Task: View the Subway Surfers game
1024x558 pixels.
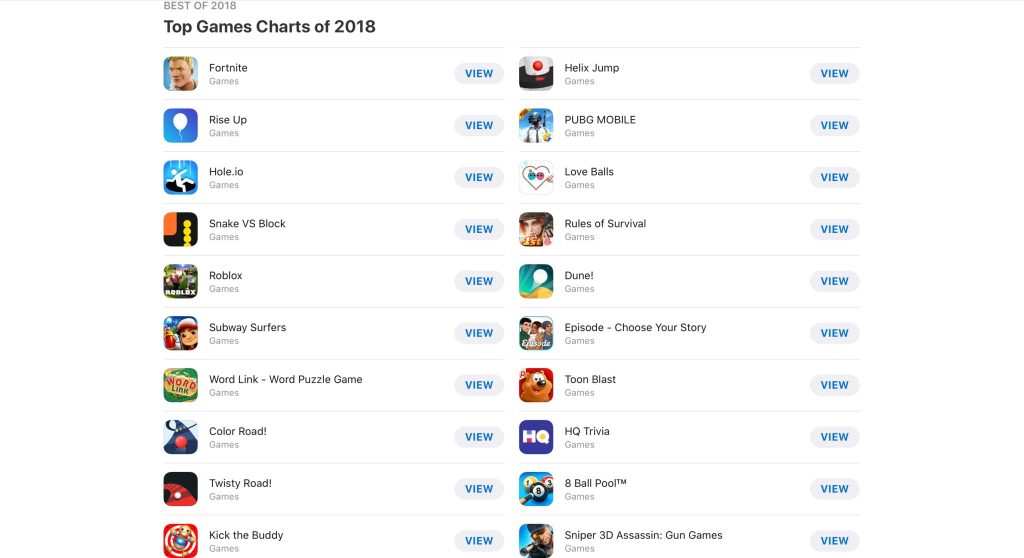Action: click(x=479, y=333)
